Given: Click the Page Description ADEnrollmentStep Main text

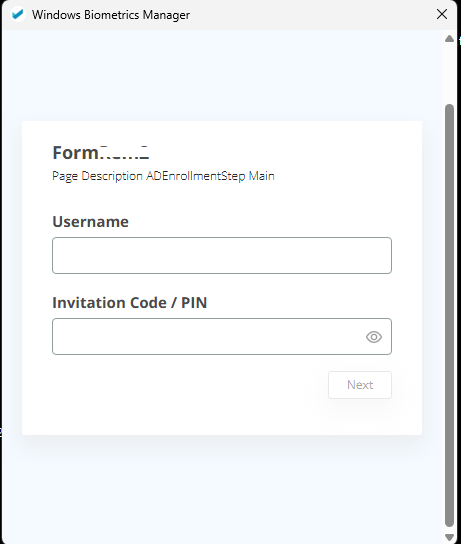Looking at the screenshot, I should click(x=163, y=176).
